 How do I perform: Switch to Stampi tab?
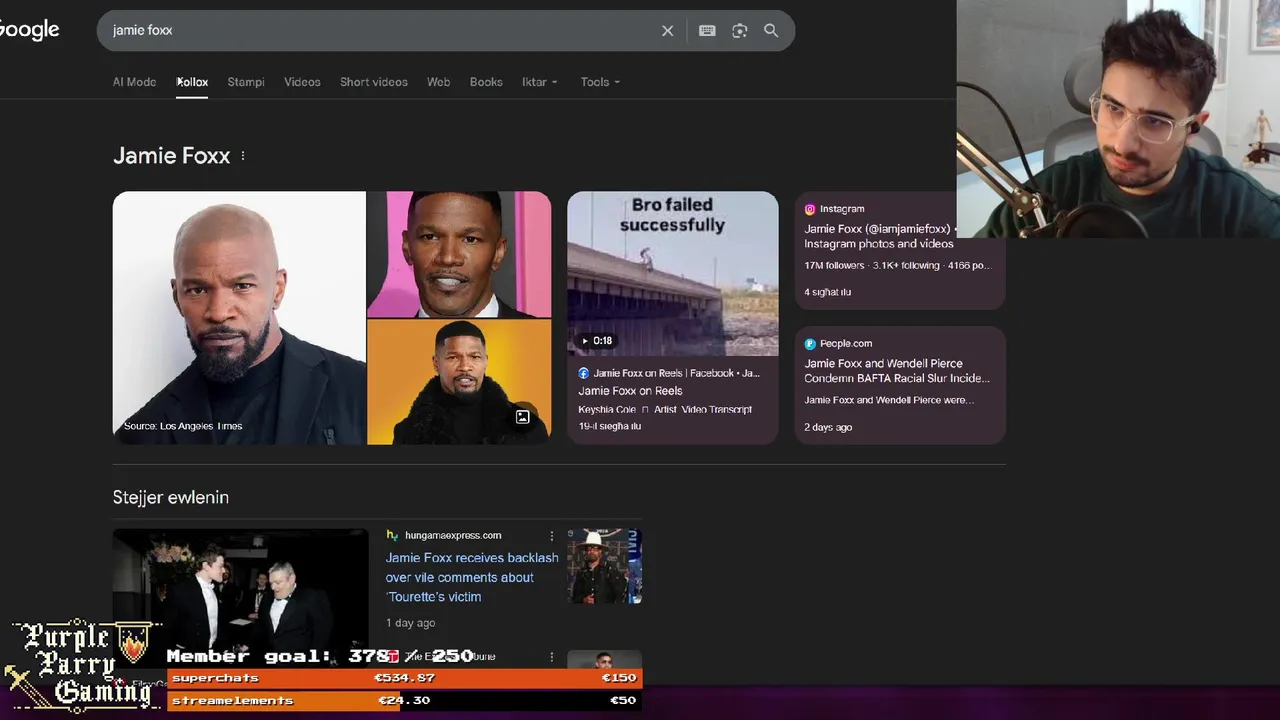point(246,82)
